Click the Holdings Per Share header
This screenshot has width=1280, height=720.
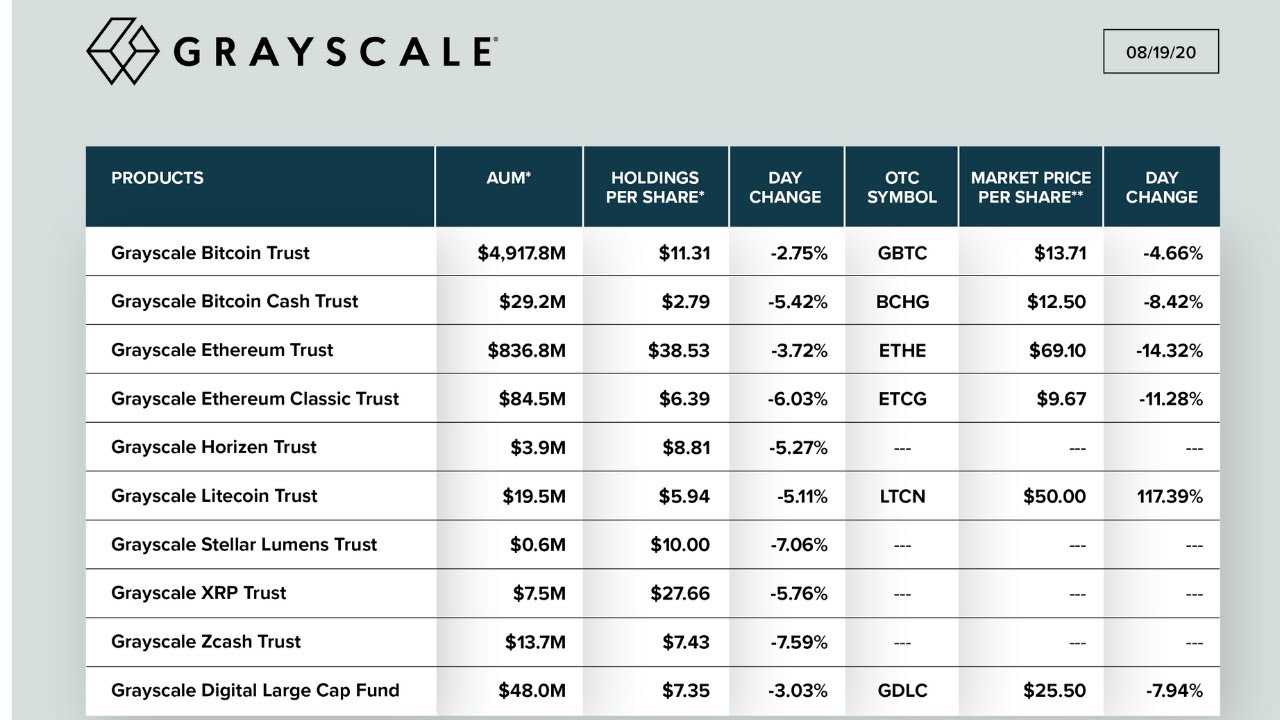tap(655, 187)
